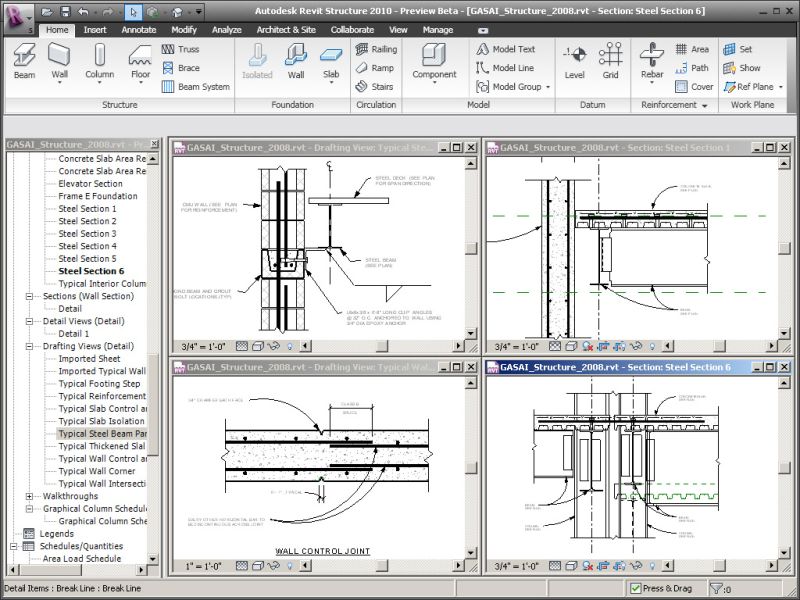Select the Truss tool
800x600 pixels.
tap(180, 49)
